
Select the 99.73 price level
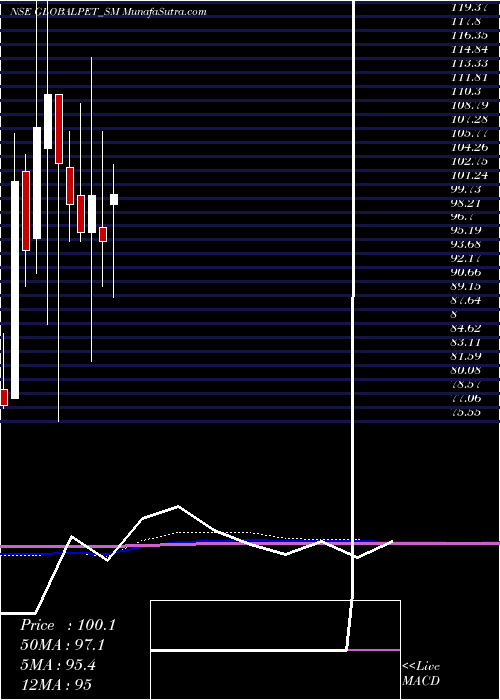click(467, 189)
